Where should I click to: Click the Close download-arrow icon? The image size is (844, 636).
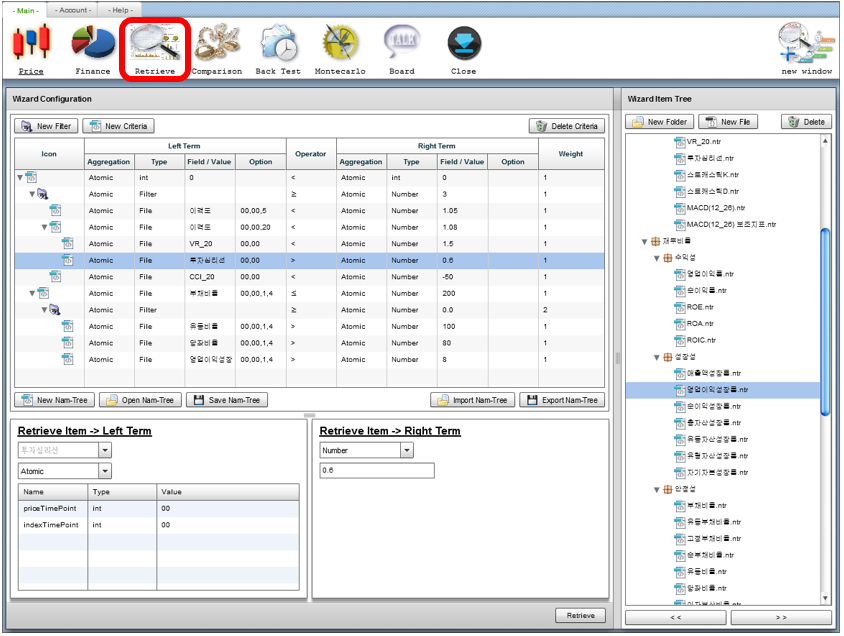pos(464,43)
